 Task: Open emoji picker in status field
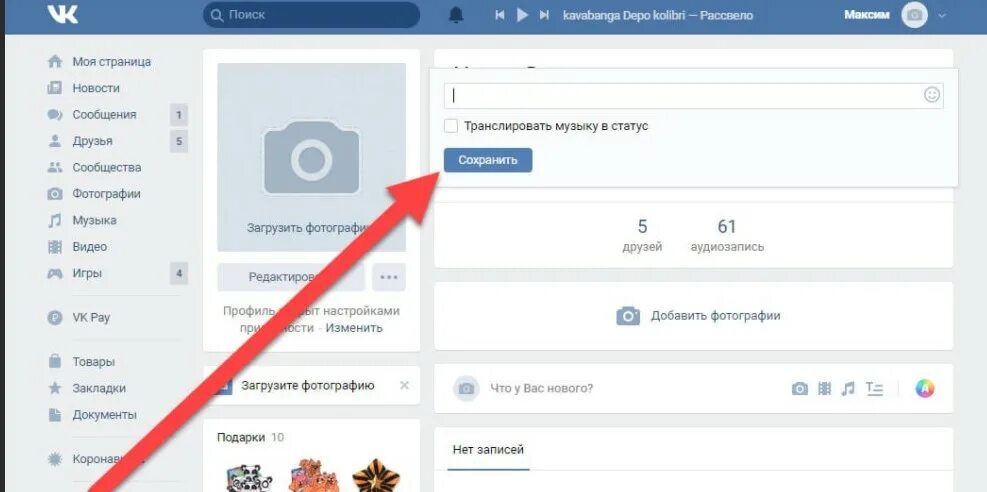pos(932,95)
